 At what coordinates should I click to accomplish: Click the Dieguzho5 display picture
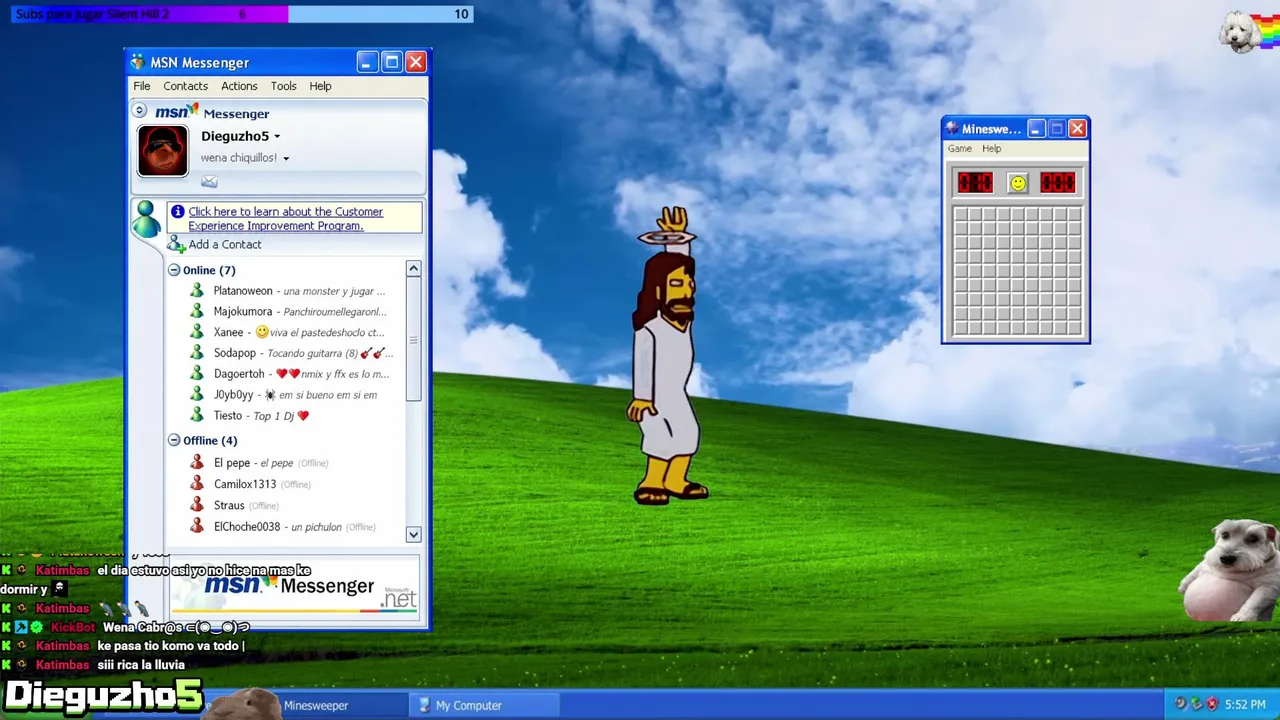[163, 151]
